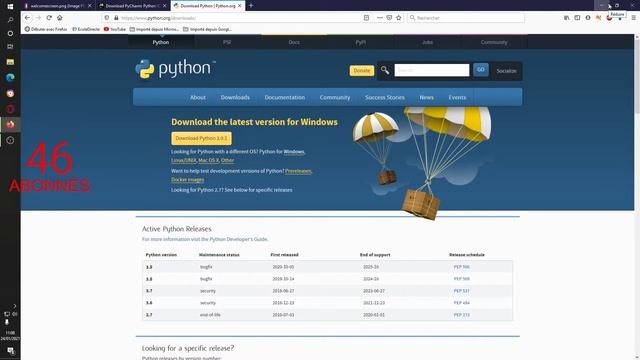Toggle reader view in address bar
The height and width of the screenshot is (360, 640).
pos(366,18)
